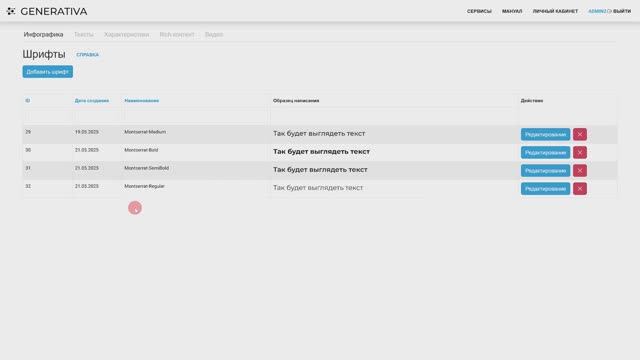Sort table by Дата создания column

[92, 101]
